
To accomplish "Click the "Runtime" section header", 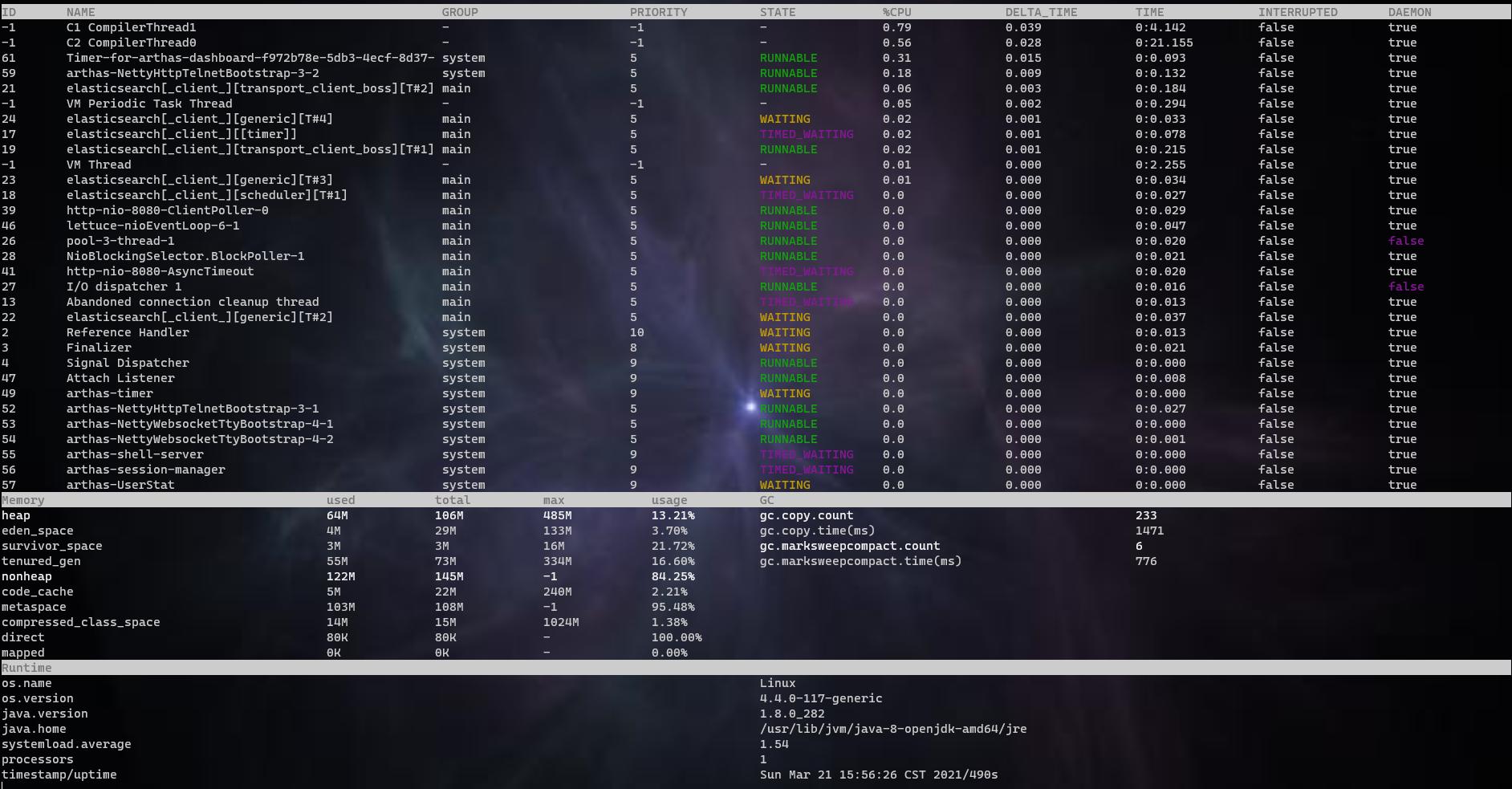I will tap(26, 668).
